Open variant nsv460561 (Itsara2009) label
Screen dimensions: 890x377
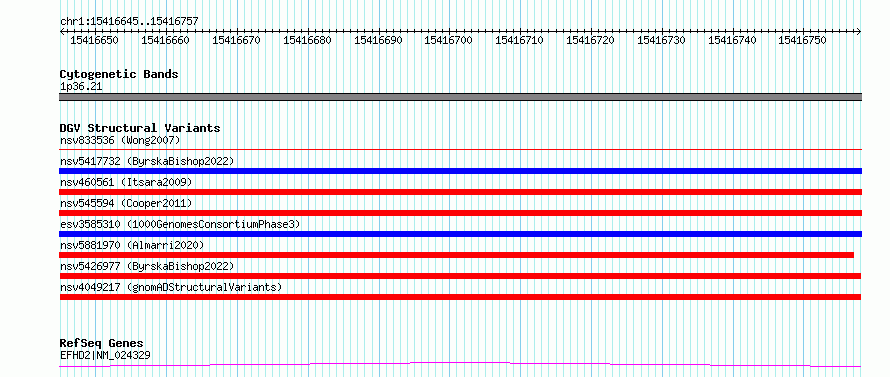coord(126,182)
